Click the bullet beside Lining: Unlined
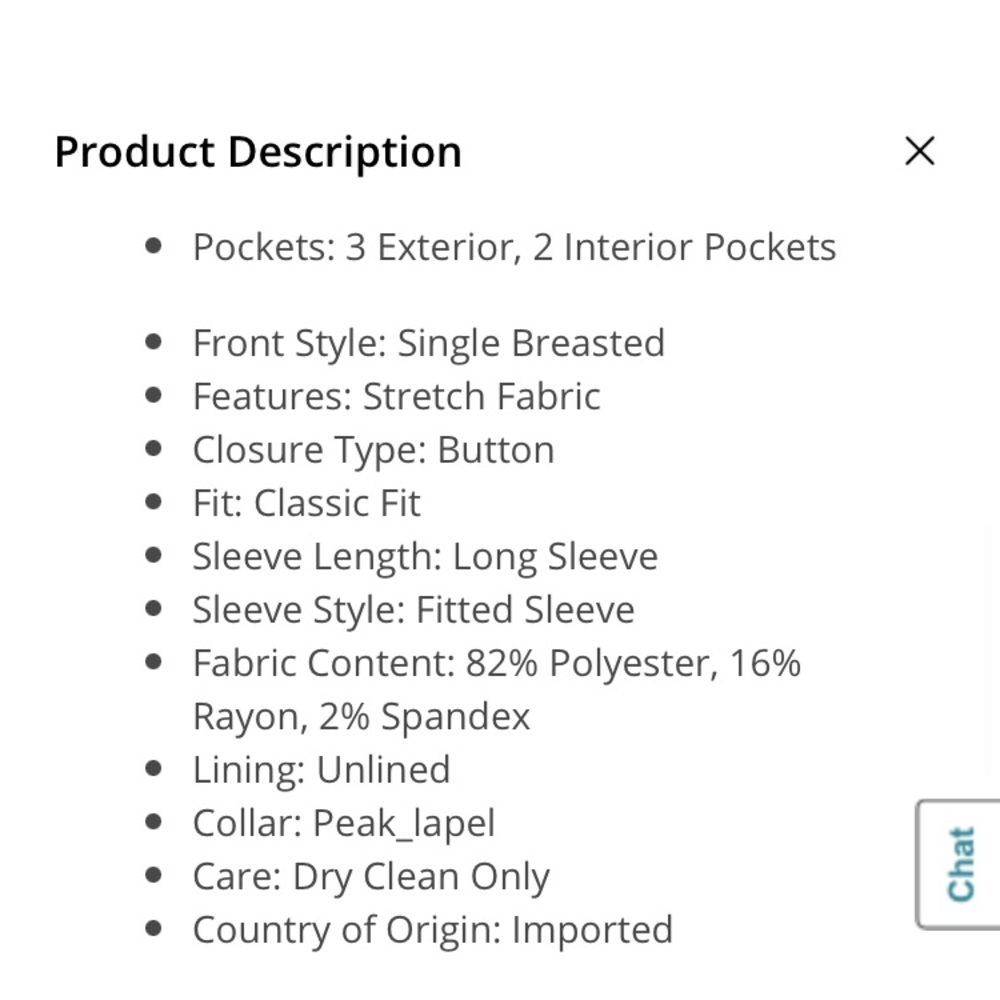 pyautogui.click(x=153, y=769)
